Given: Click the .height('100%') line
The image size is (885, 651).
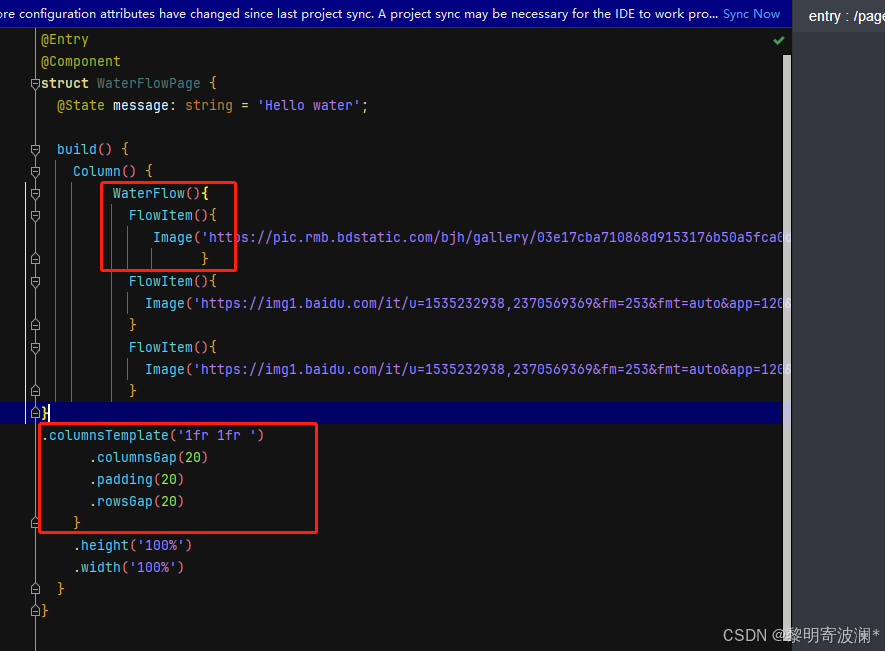Looking at the screenshot, I should pyautogui.click(x=133, y=545).
